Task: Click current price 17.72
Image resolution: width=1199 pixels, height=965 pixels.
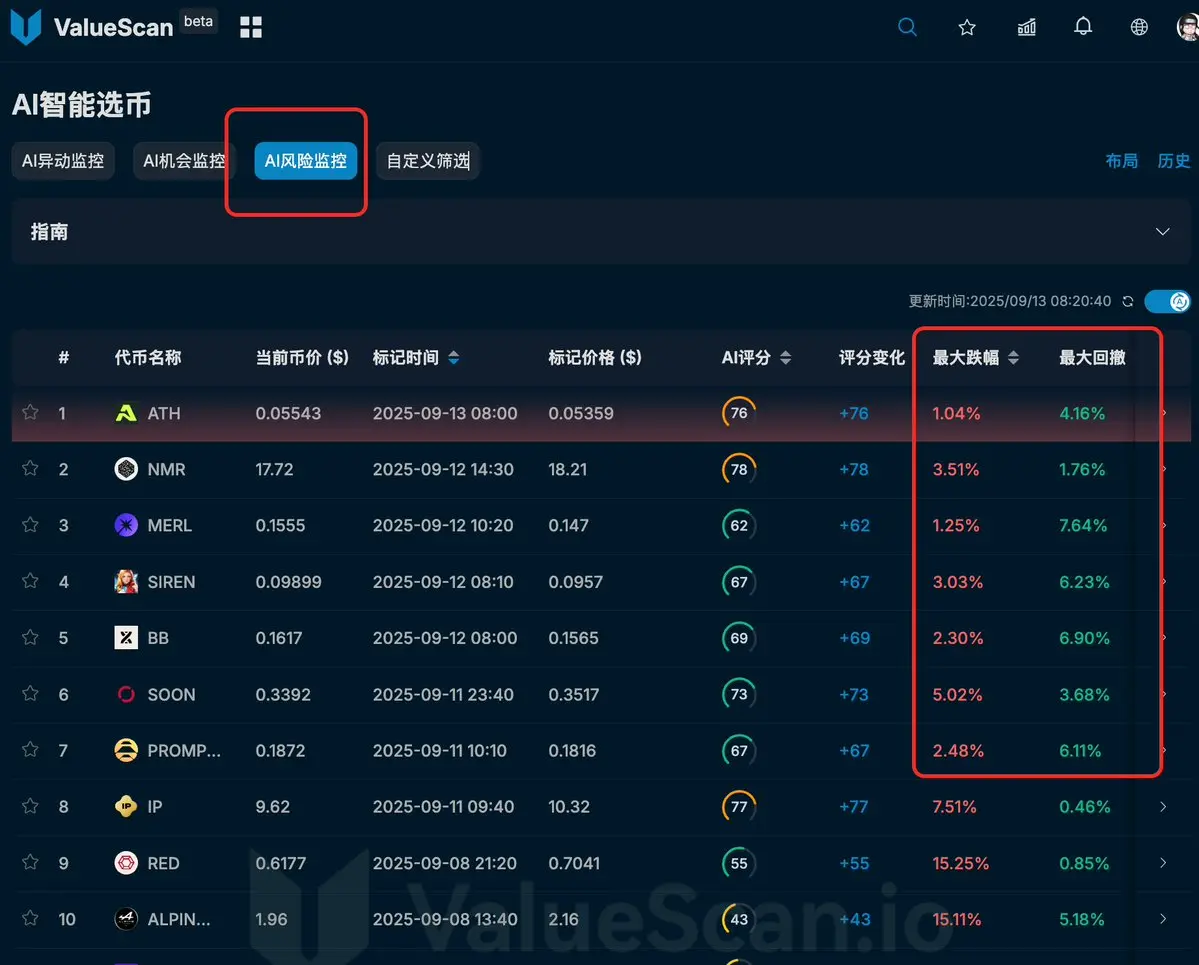Action: pos(275,470)
